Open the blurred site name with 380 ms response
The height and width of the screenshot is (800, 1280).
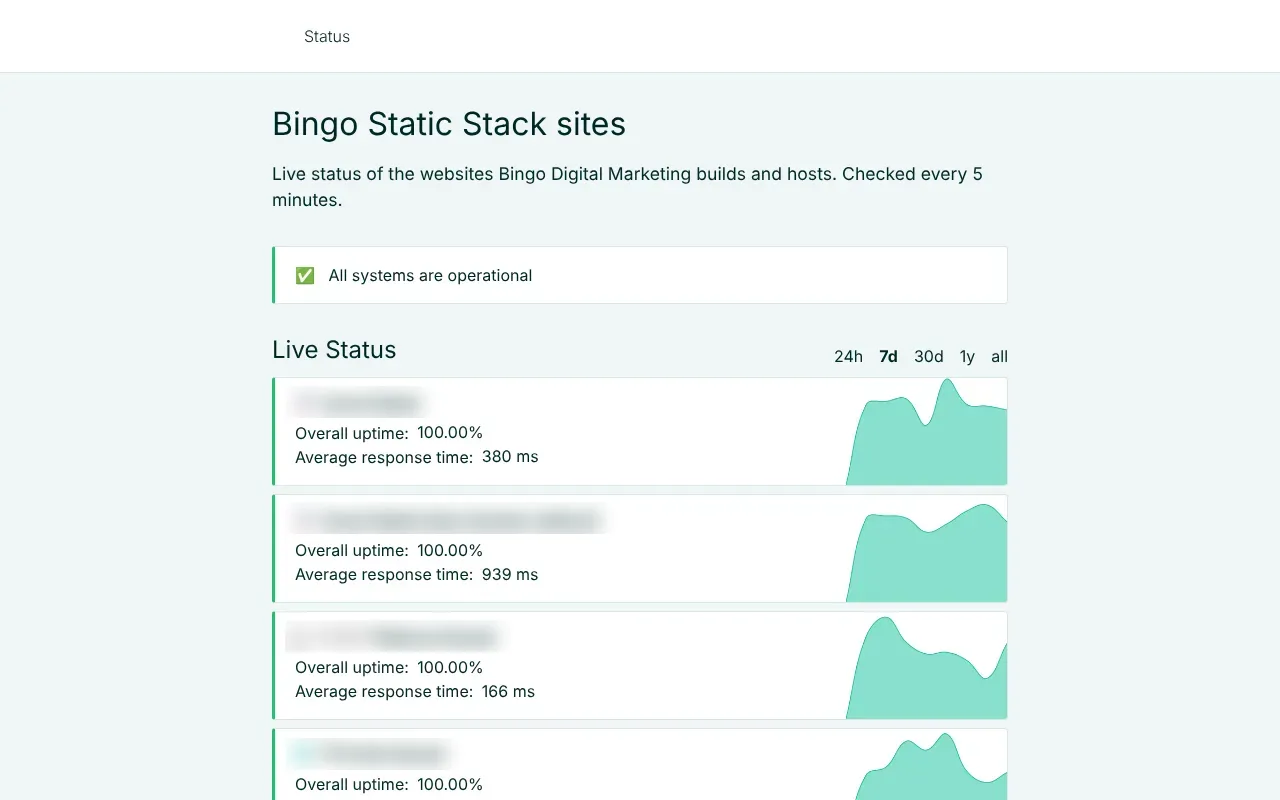[x=358, y=404]
